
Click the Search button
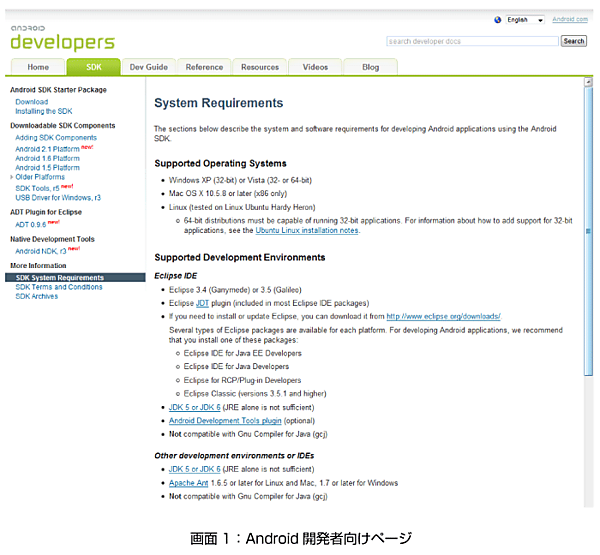point(574,41)
